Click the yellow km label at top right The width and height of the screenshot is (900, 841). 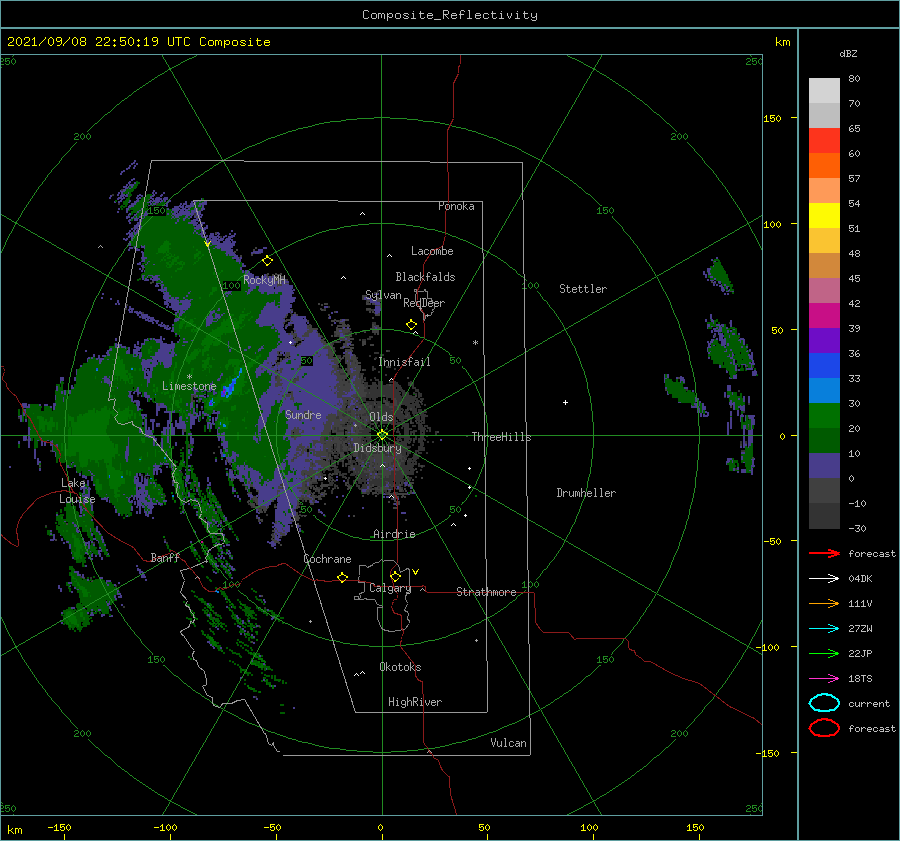[x=782, y=42]
